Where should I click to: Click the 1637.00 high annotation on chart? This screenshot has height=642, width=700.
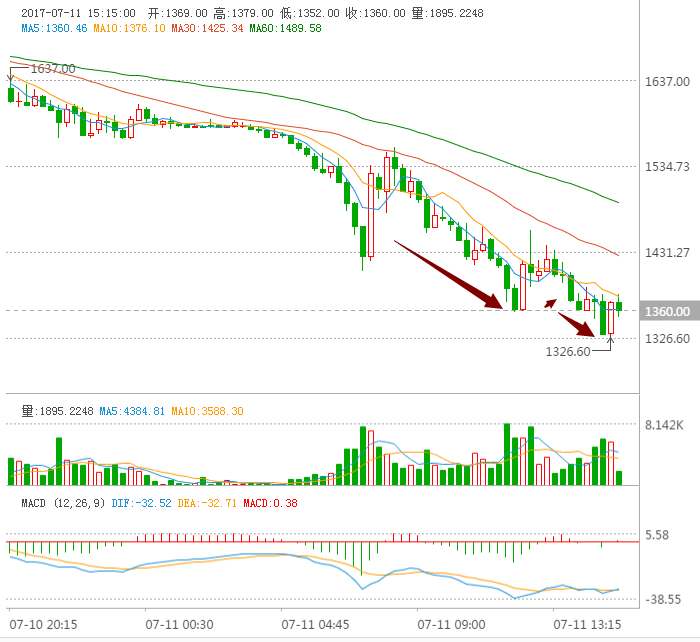[53, 69]
